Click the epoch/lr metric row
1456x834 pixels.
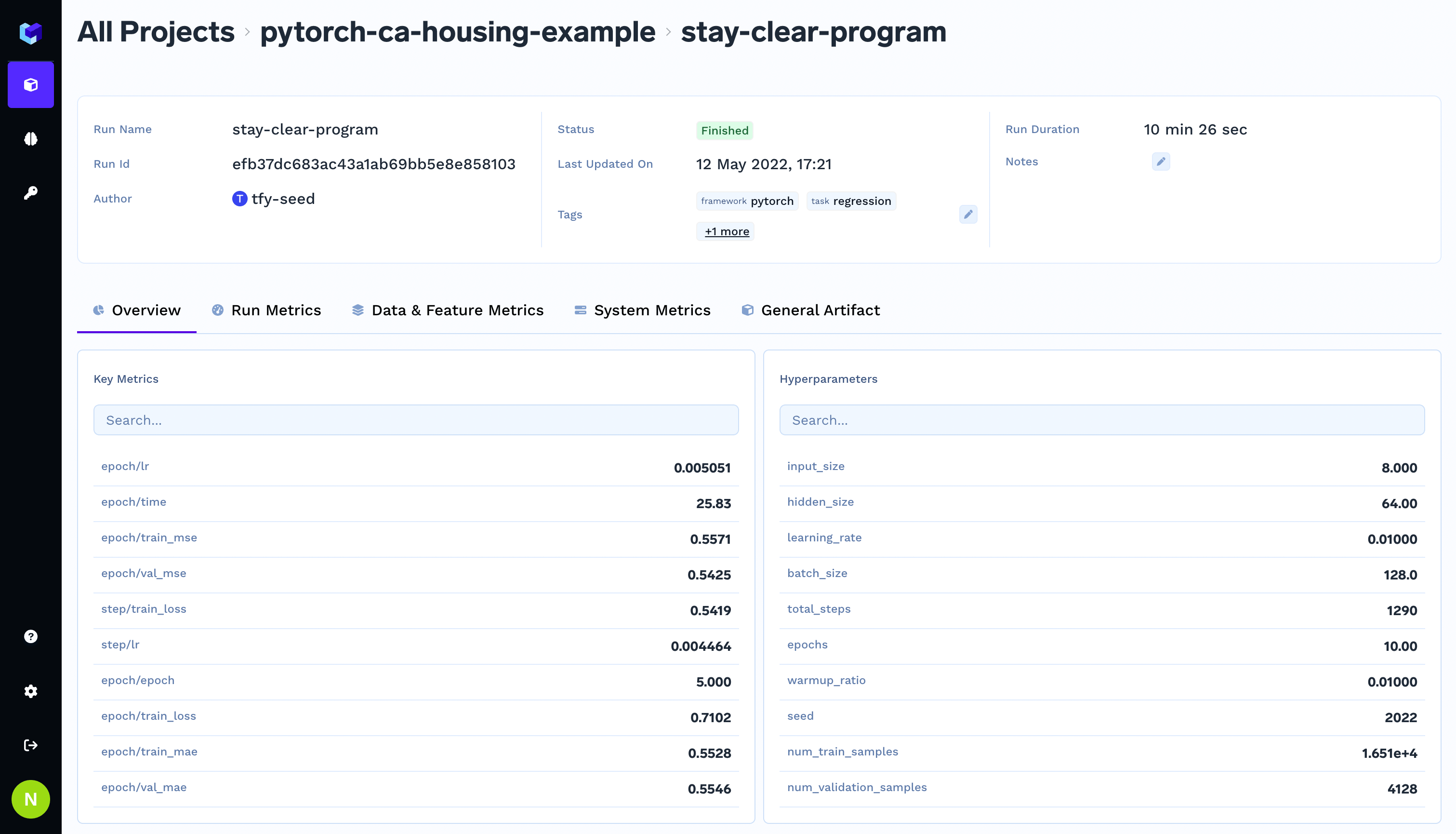(416, 468)
